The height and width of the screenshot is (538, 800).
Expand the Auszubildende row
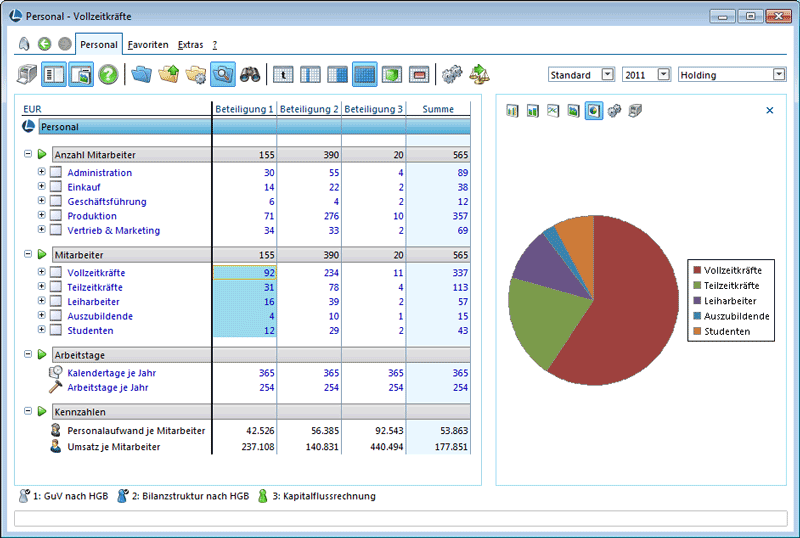[x=42, y=315]
